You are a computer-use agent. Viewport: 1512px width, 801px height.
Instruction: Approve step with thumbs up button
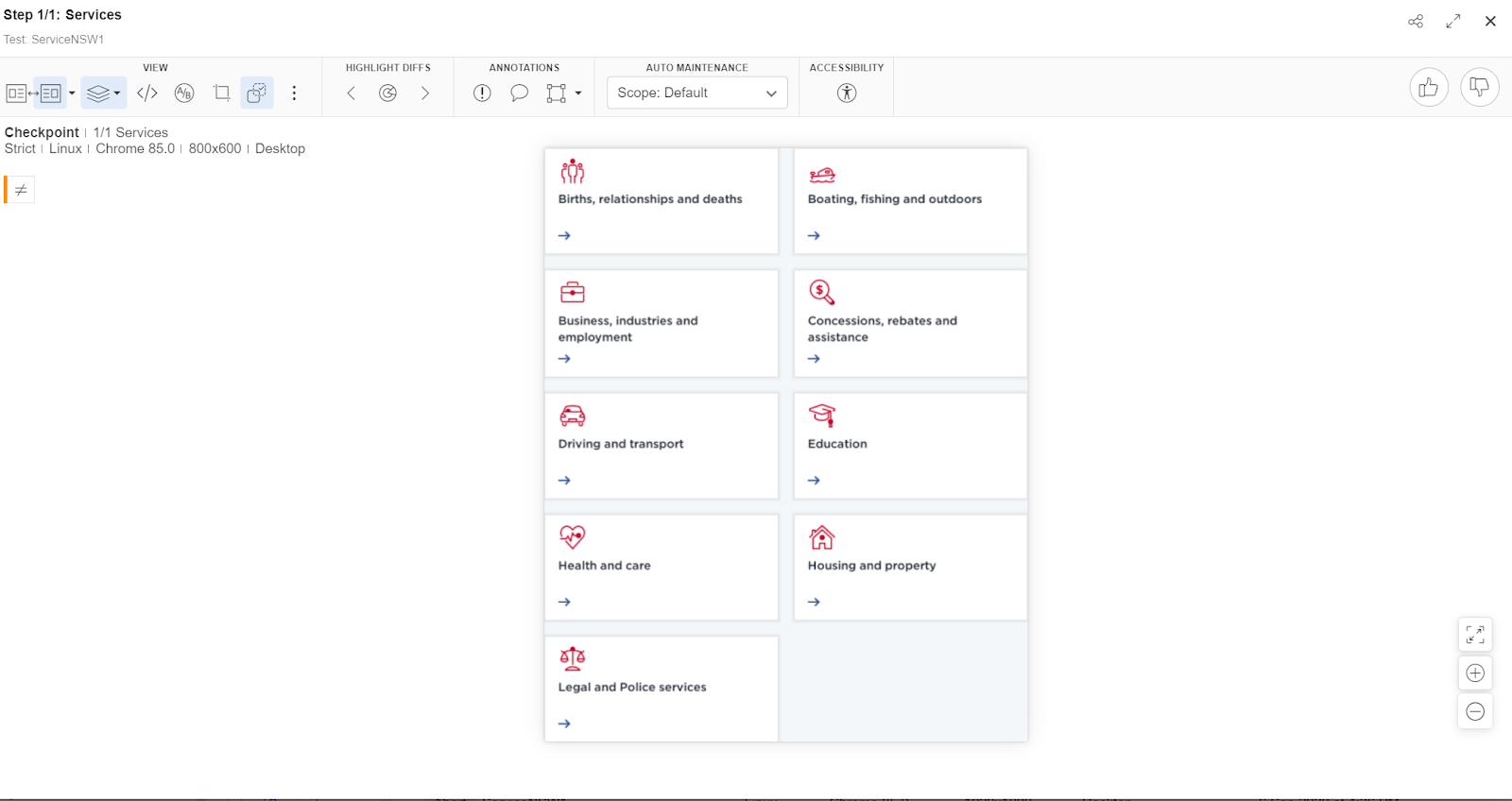point(1429,88)
